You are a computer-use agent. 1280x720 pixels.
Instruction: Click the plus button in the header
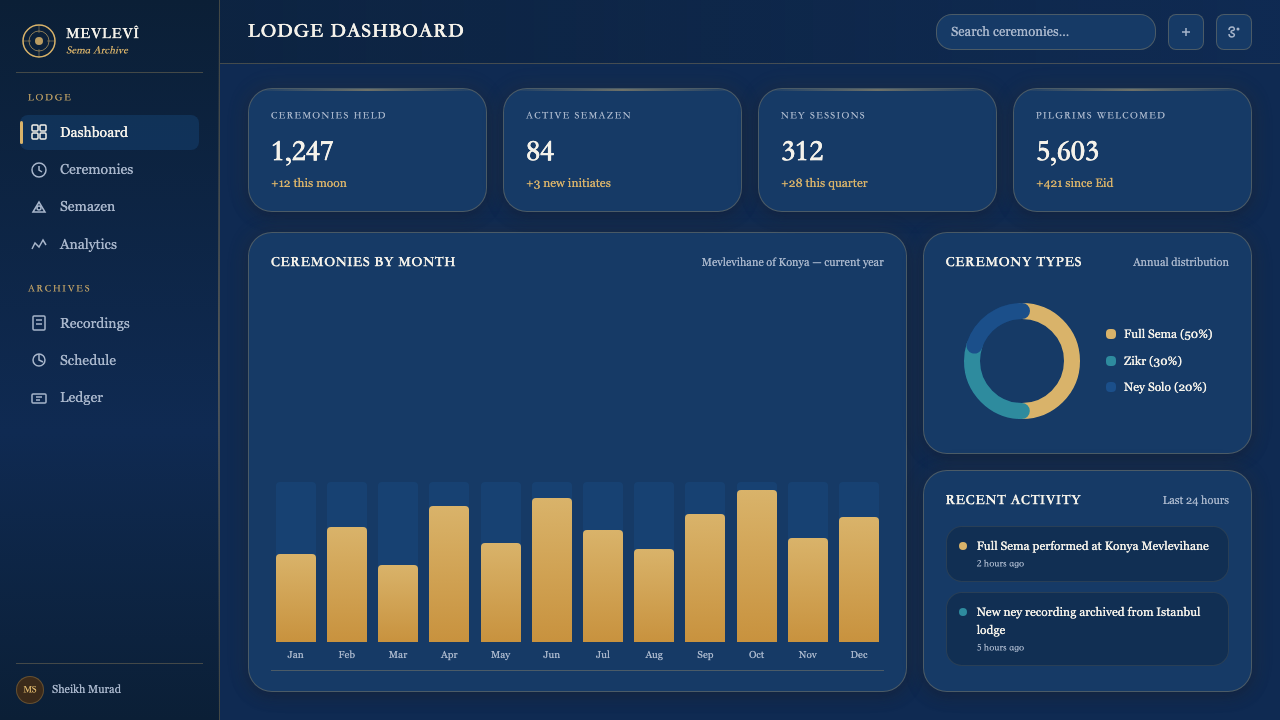click(1186, 32)
